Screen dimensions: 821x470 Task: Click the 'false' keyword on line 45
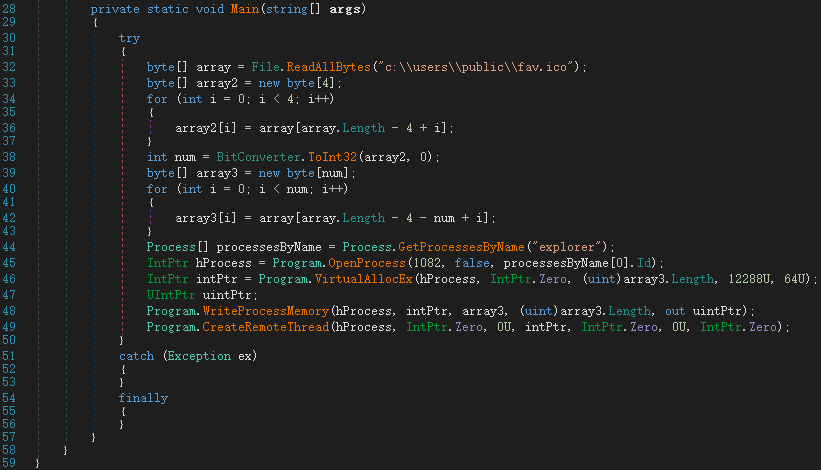click(x=472, y=263)
